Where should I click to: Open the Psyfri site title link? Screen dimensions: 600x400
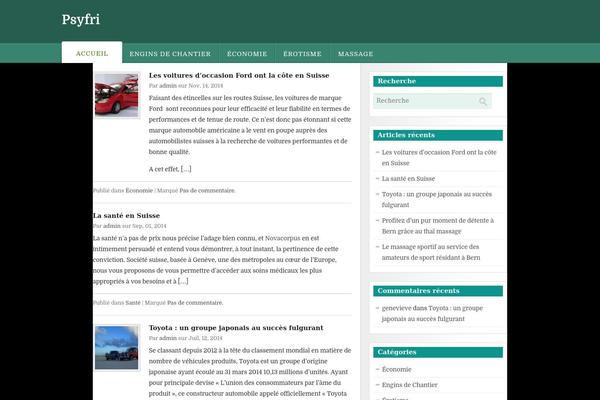coord(81,20)
